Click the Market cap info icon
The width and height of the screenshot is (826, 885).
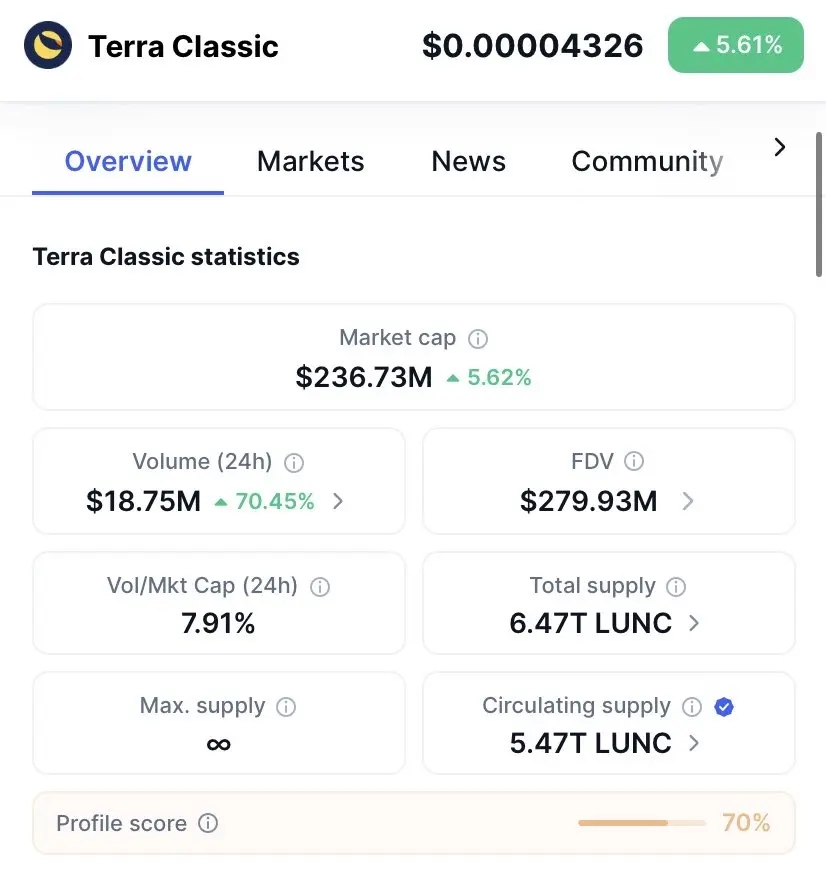point(478,339)
